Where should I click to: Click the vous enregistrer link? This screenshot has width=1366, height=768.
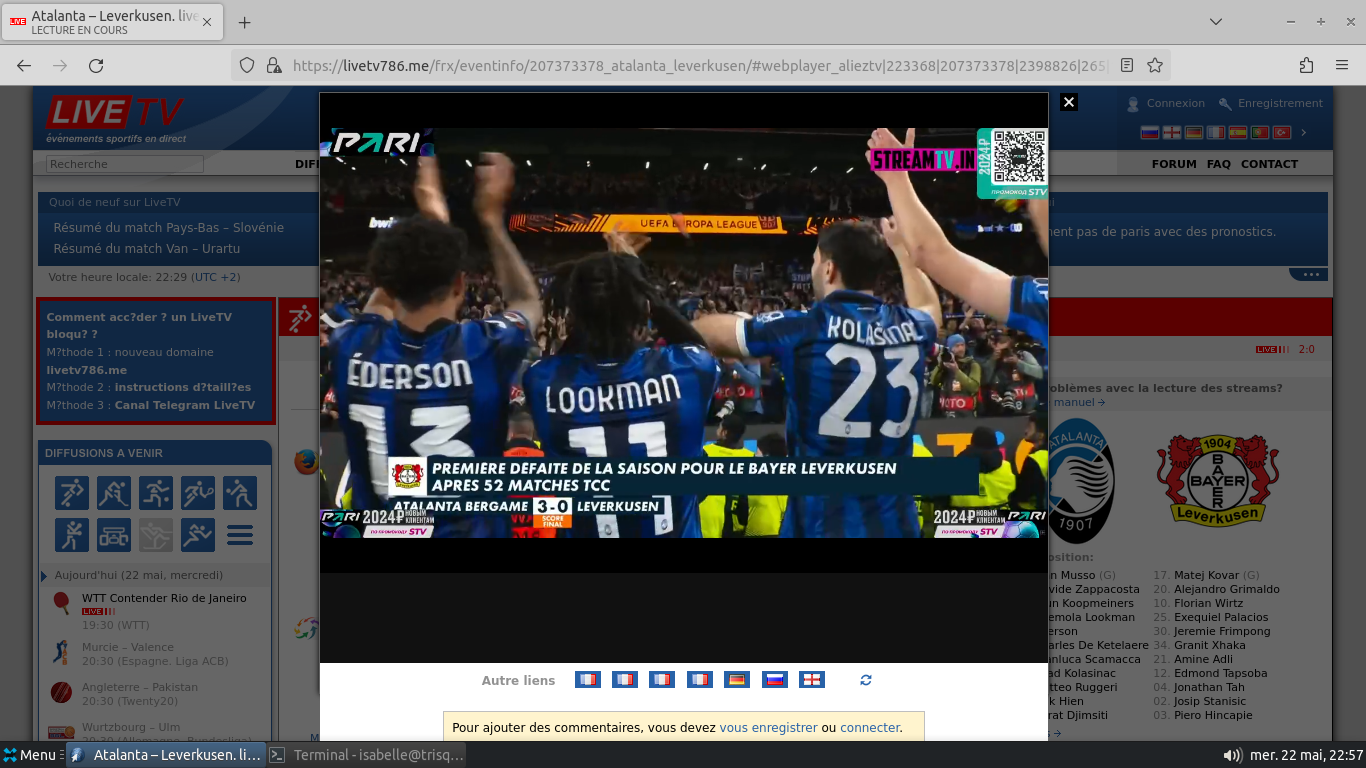(x=768, y=728)
